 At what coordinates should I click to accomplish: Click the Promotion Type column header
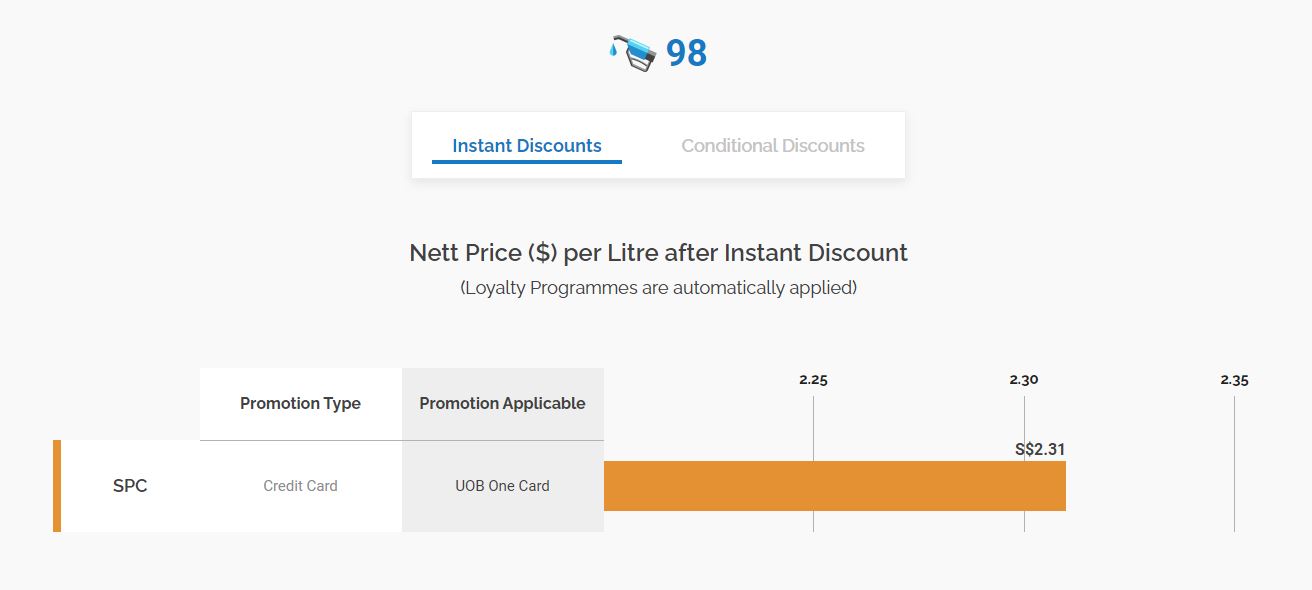(x=300, y=404)
